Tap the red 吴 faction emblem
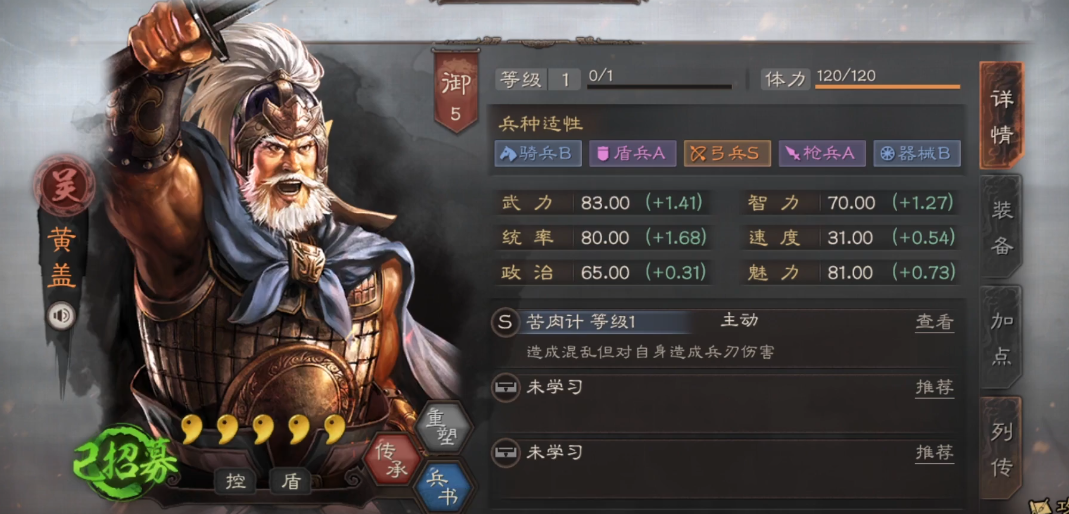 [63, 184]
